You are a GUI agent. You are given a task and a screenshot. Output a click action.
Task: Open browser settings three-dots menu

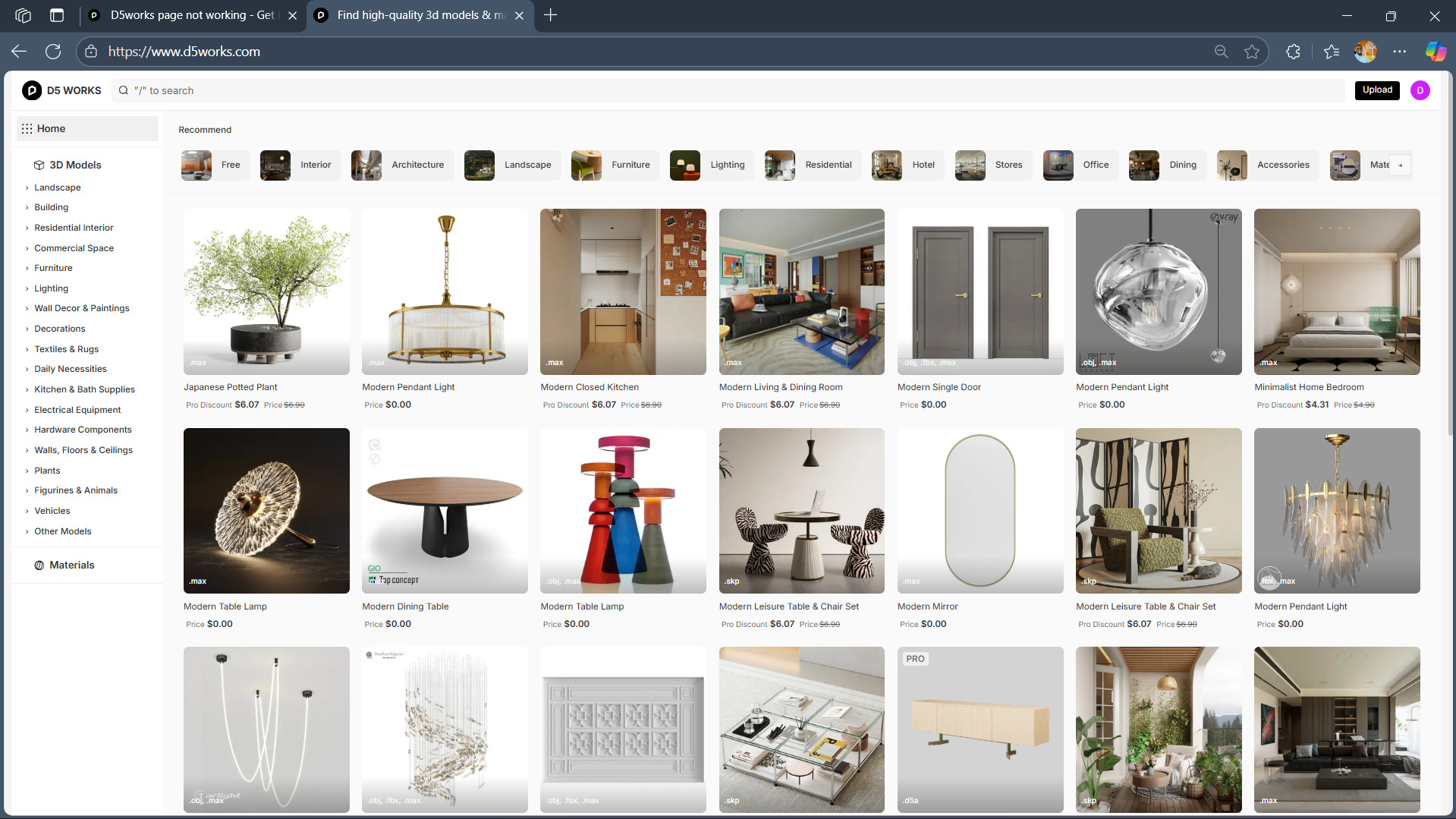[x=1399, y=52]
